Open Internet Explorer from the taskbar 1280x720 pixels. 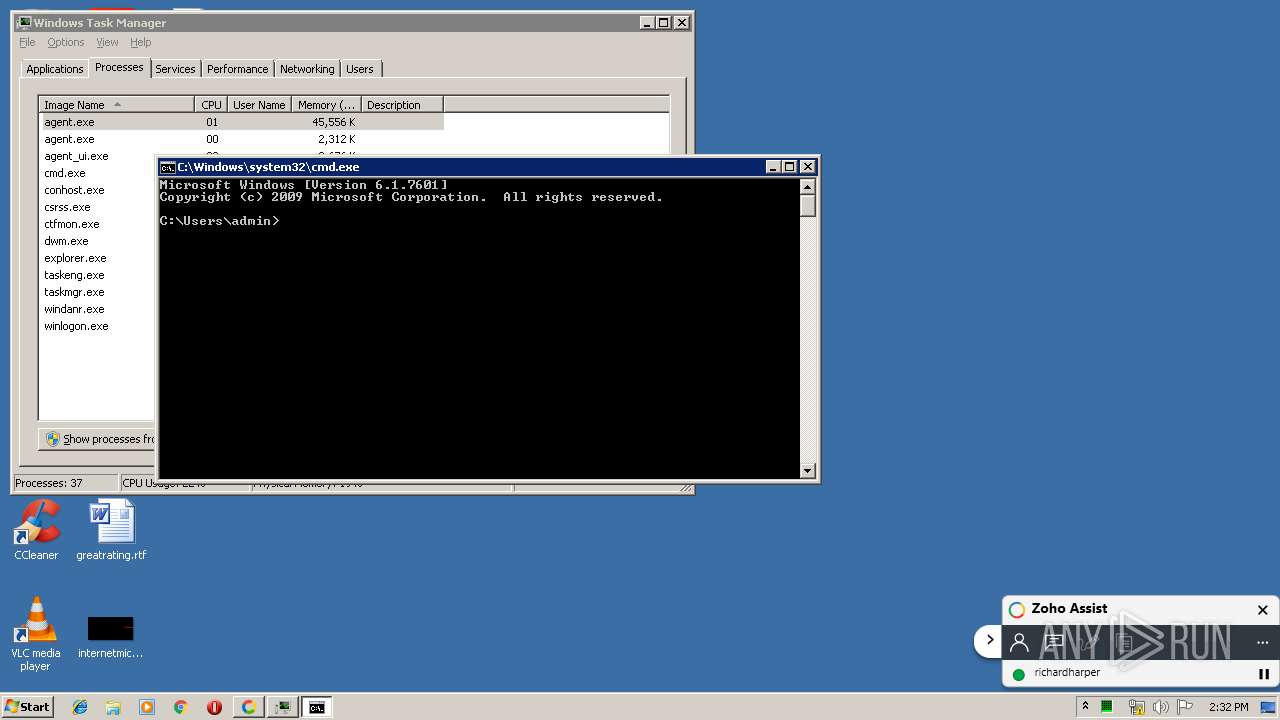80,707
